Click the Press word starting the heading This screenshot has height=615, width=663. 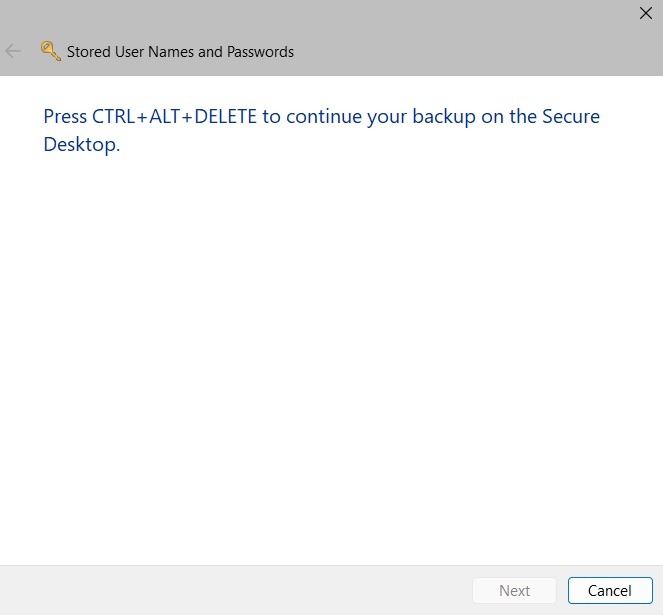pyautogui.click(x=65, y=116)
